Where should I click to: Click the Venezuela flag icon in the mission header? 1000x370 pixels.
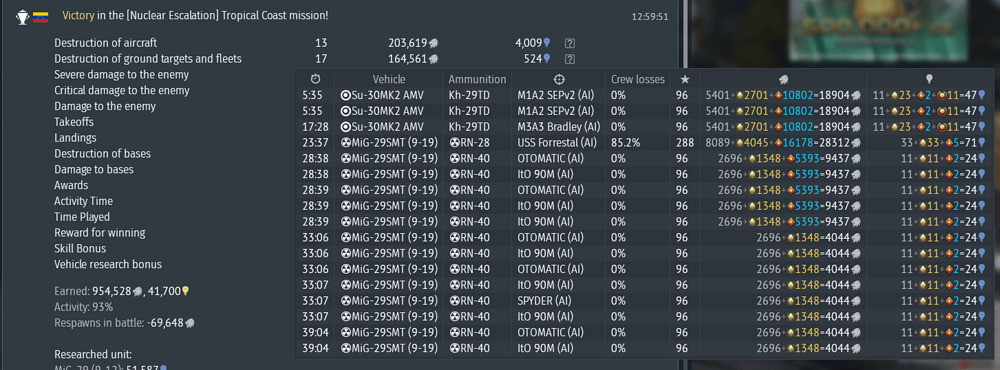click(41, 17)
